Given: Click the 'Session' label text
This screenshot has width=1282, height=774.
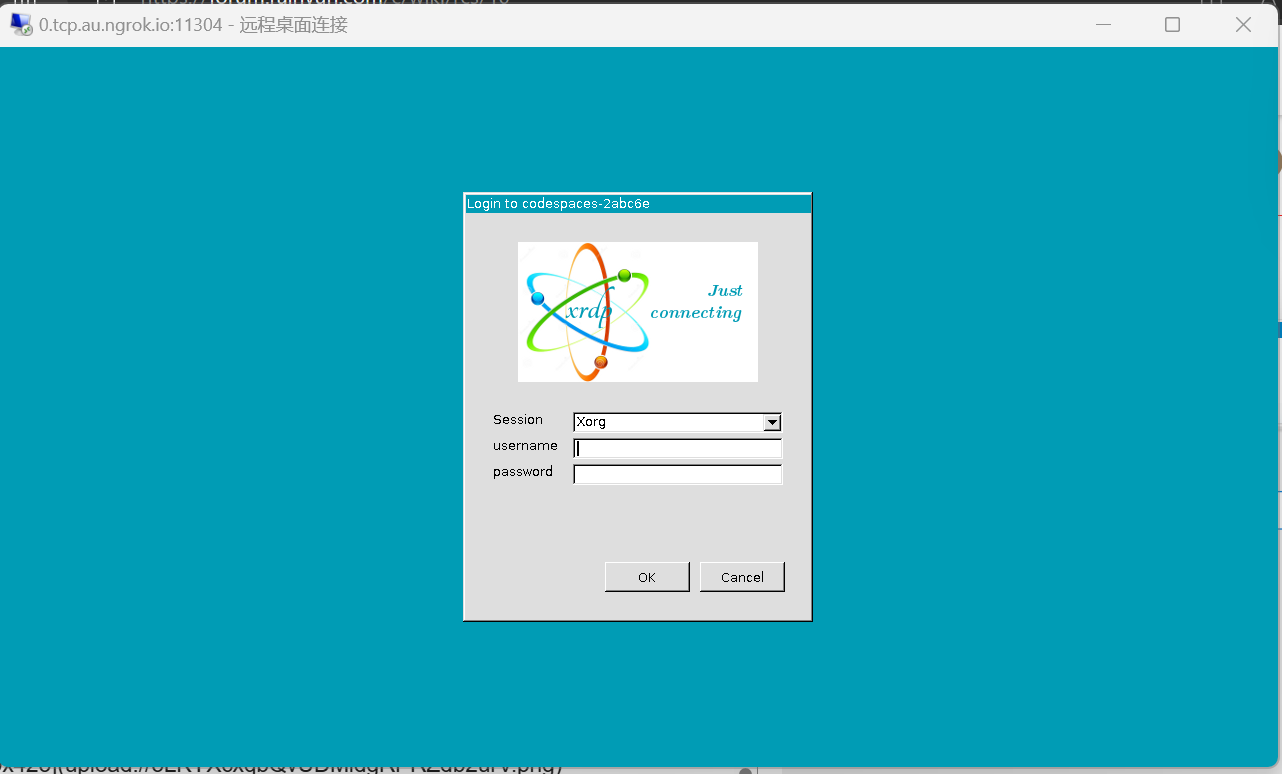Looking at the screenshot, I should 518,420.
